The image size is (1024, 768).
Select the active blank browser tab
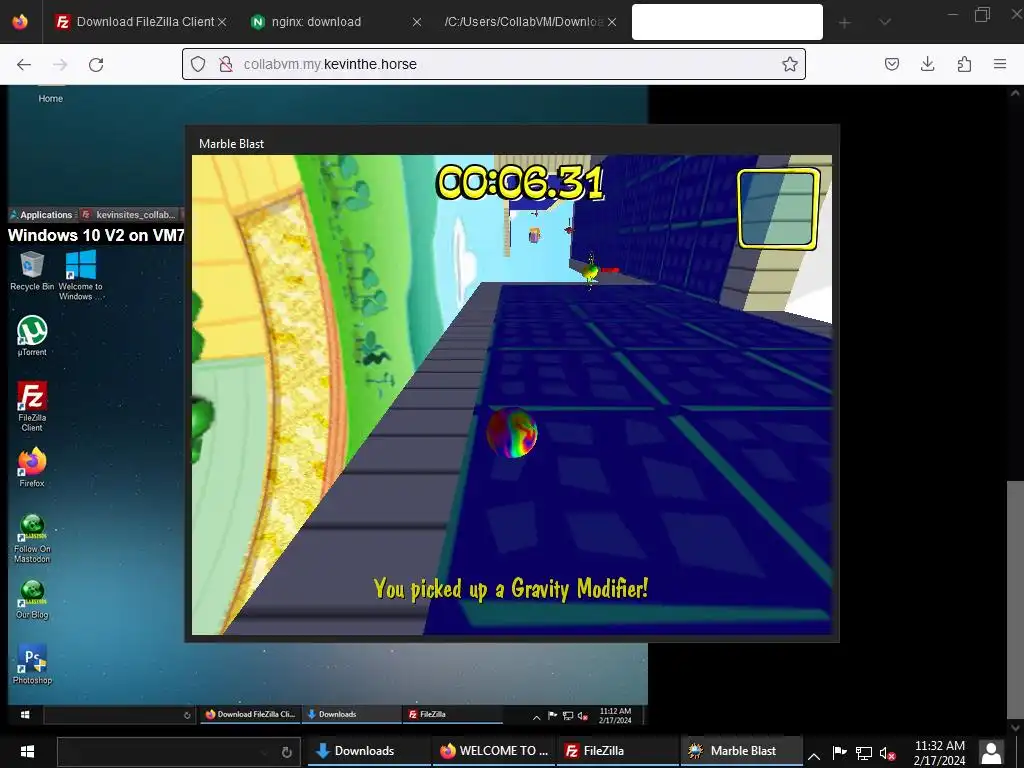point(727,22)
